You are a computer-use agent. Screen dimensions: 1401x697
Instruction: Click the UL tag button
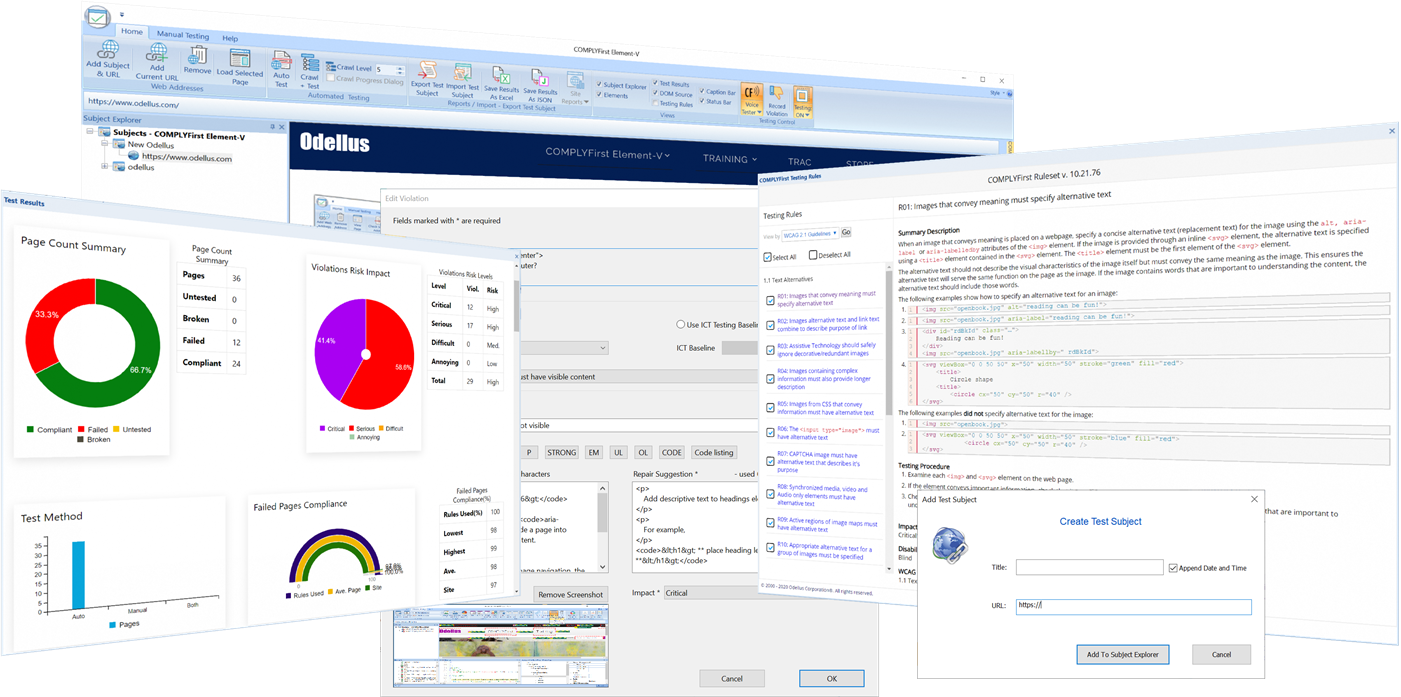click(x=619, y=452)
